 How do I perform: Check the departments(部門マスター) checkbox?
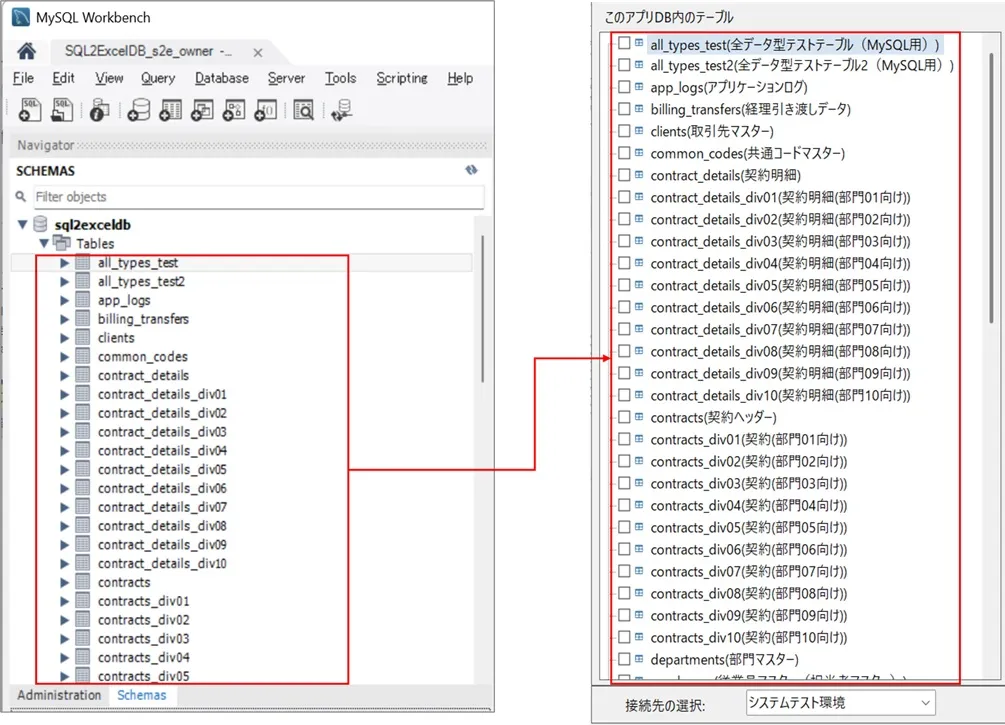624,658
